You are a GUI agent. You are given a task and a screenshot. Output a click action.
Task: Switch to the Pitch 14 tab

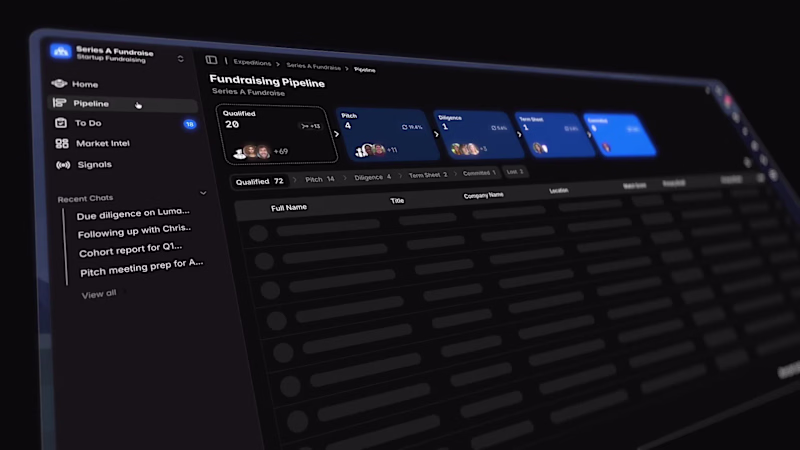coord(319,179)
